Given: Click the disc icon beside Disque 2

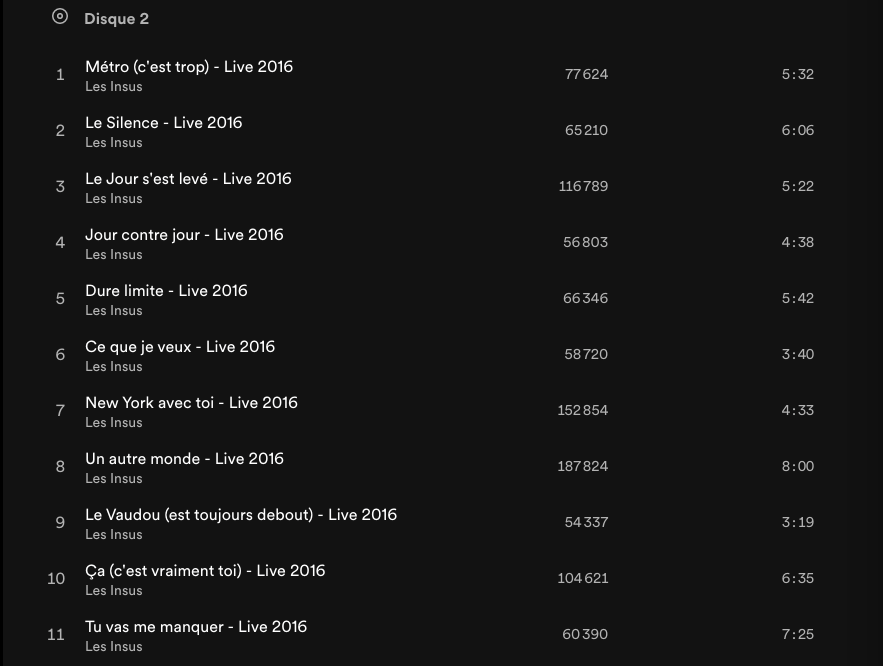Looking at the screenshot, I should click(60, 17).
